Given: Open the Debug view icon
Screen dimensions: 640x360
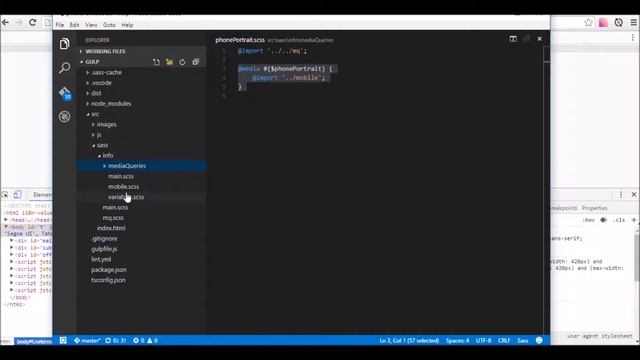Looking at the screenshot, I should (x=64, y=117).
